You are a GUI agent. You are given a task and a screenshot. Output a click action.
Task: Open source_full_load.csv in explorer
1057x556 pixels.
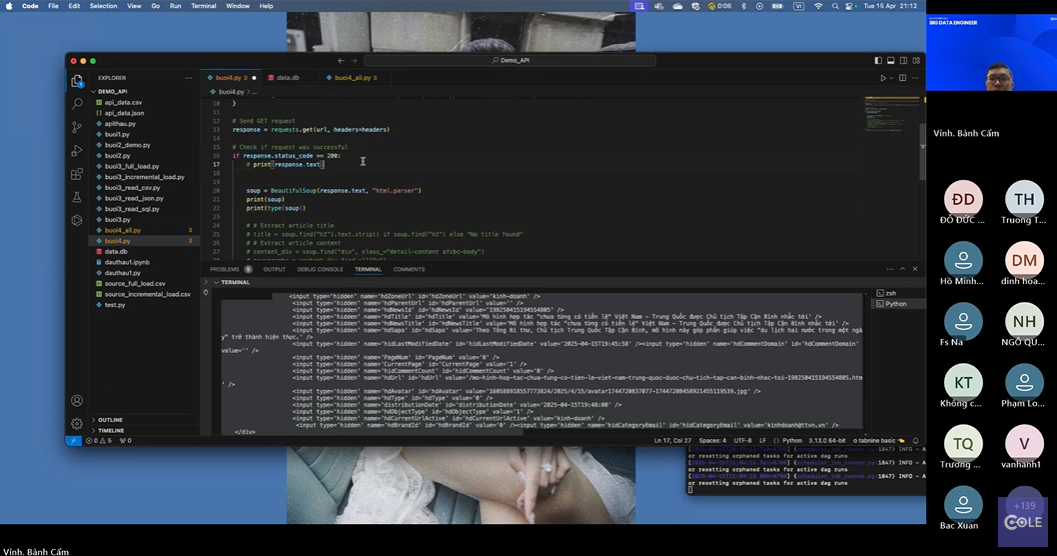point(135,284)
